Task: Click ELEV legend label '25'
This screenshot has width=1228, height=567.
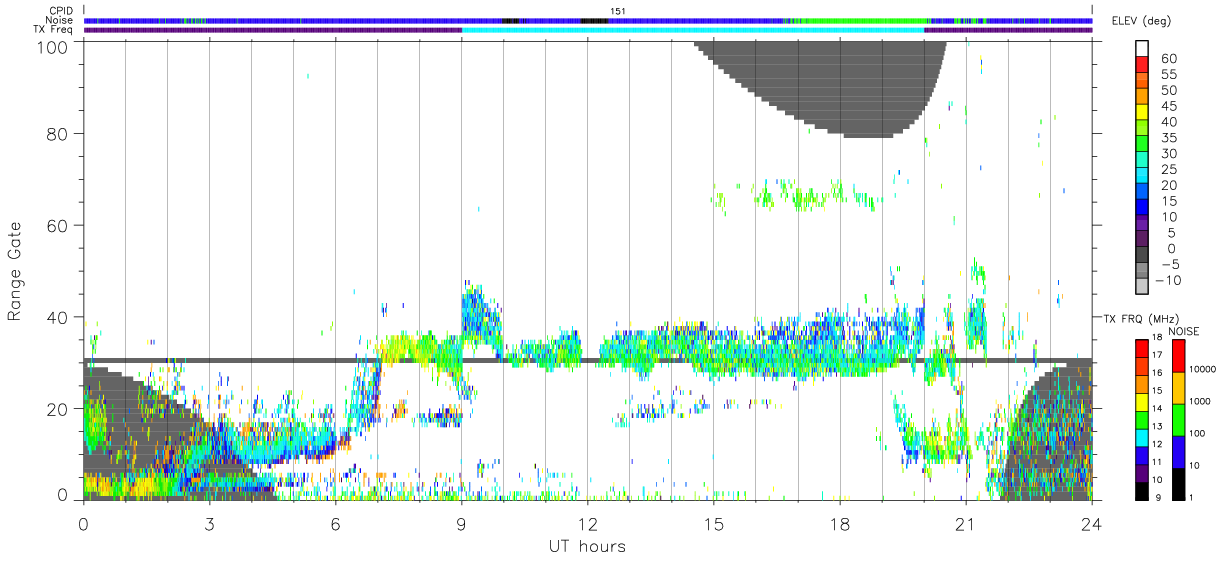Action: (1168, 170)
